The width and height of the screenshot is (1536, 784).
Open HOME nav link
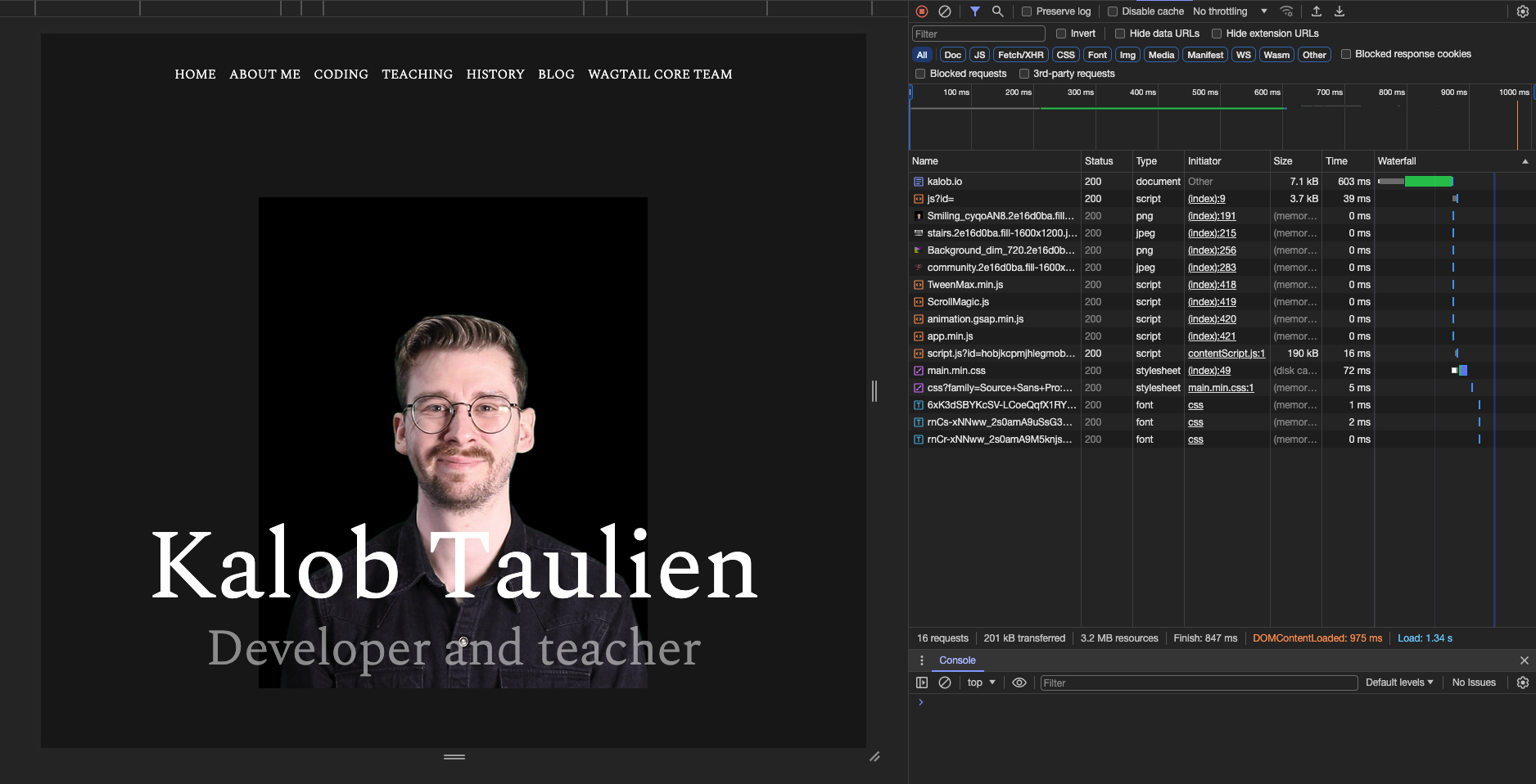click(195, 74)
